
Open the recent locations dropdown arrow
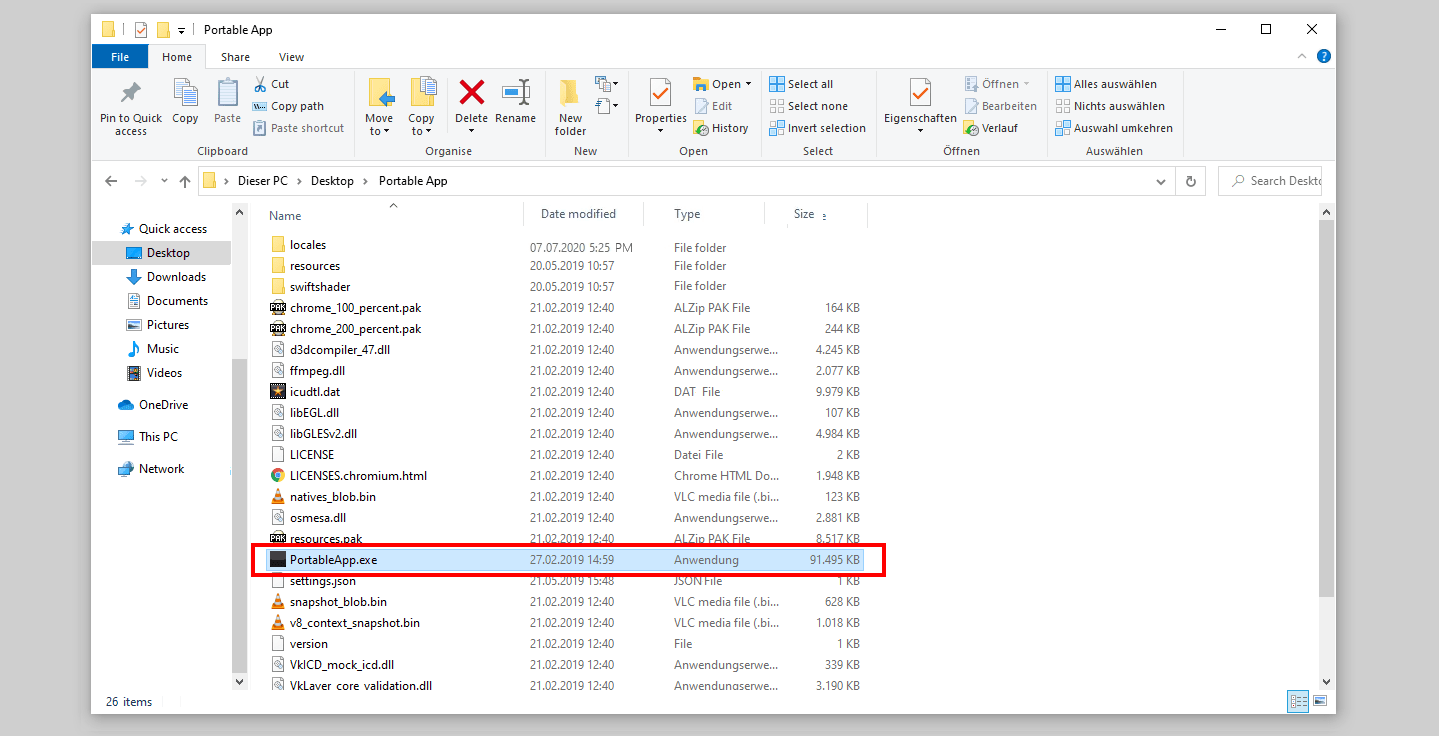click(x=165, y=182)
